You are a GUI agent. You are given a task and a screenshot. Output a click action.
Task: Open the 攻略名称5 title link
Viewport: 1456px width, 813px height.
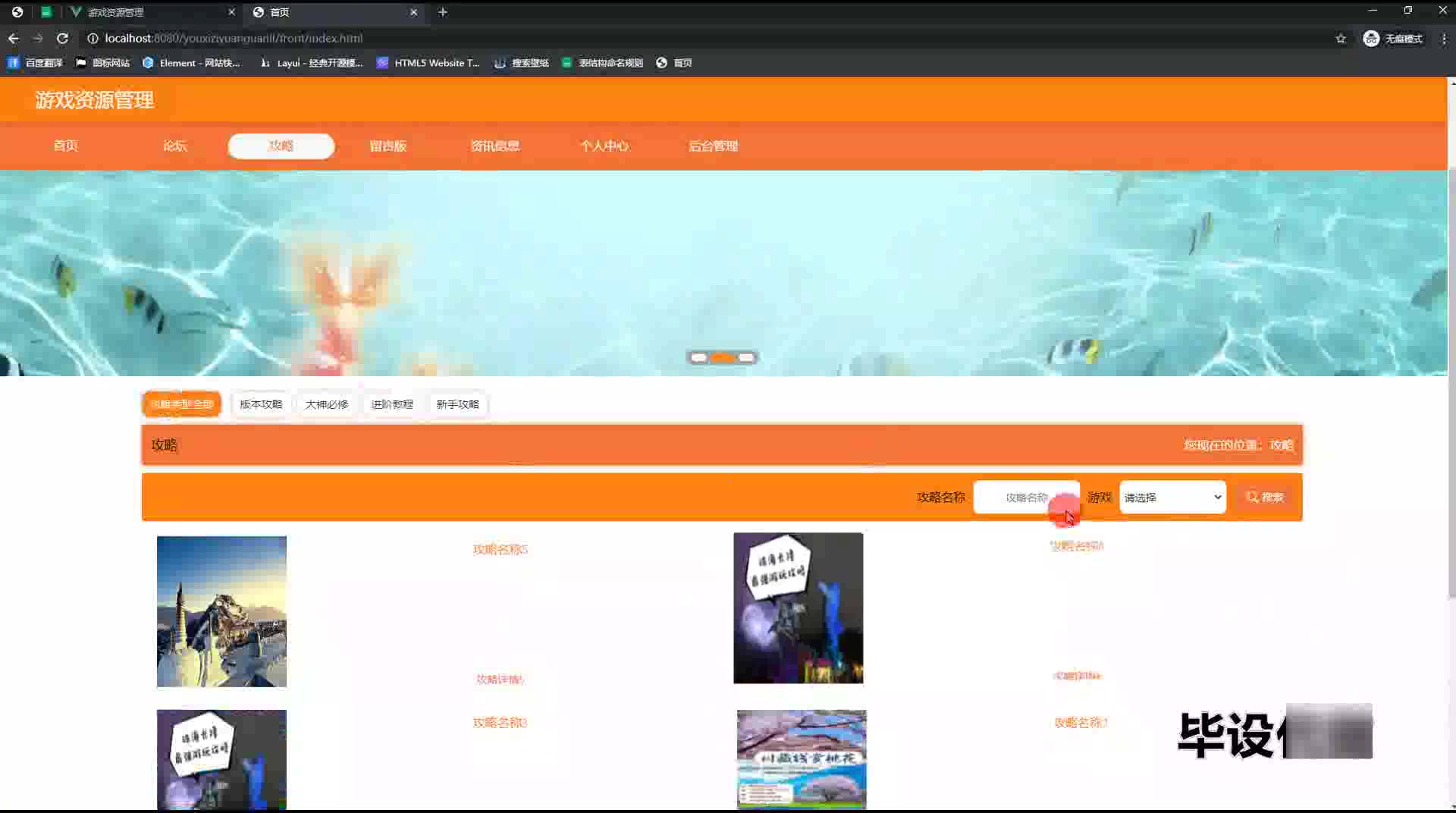pos(500,549)
